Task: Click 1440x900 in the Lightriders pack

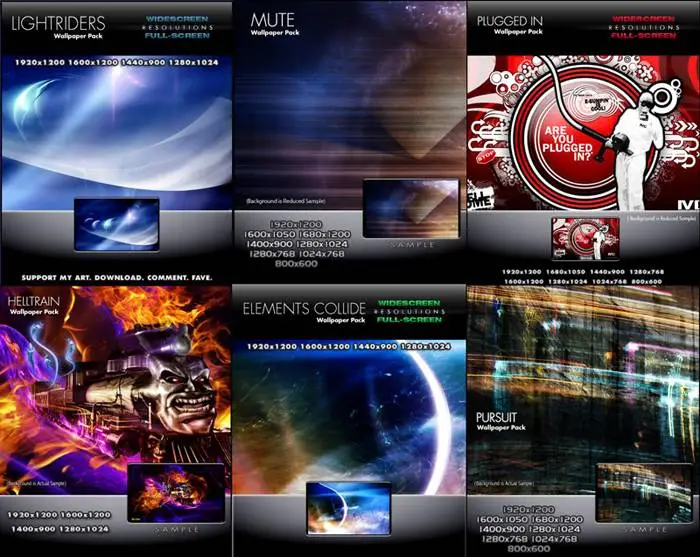Action: coord(143,62)
